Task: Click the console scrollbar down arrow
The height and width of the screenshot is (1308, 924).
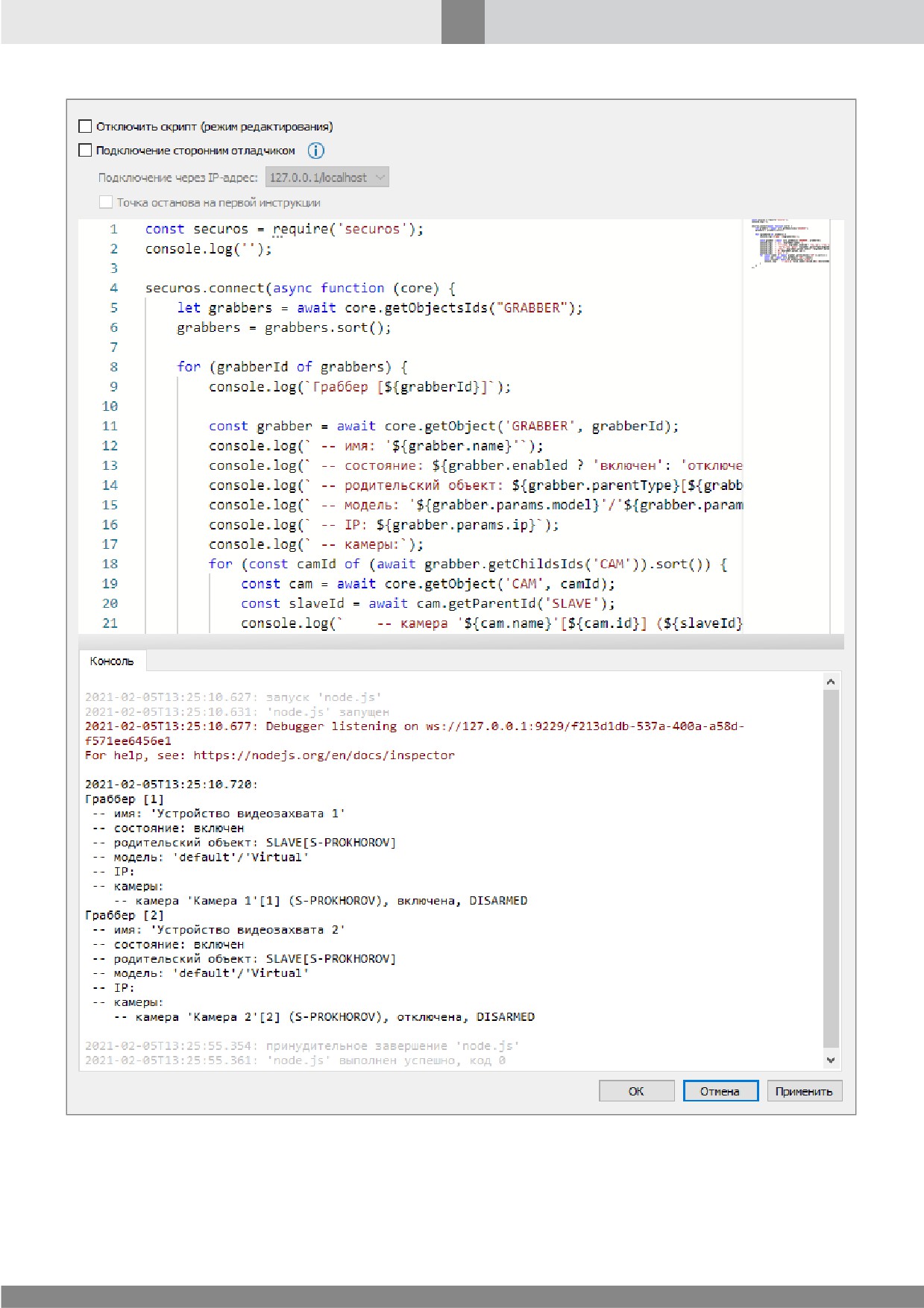Action: tap(831, 1060)
